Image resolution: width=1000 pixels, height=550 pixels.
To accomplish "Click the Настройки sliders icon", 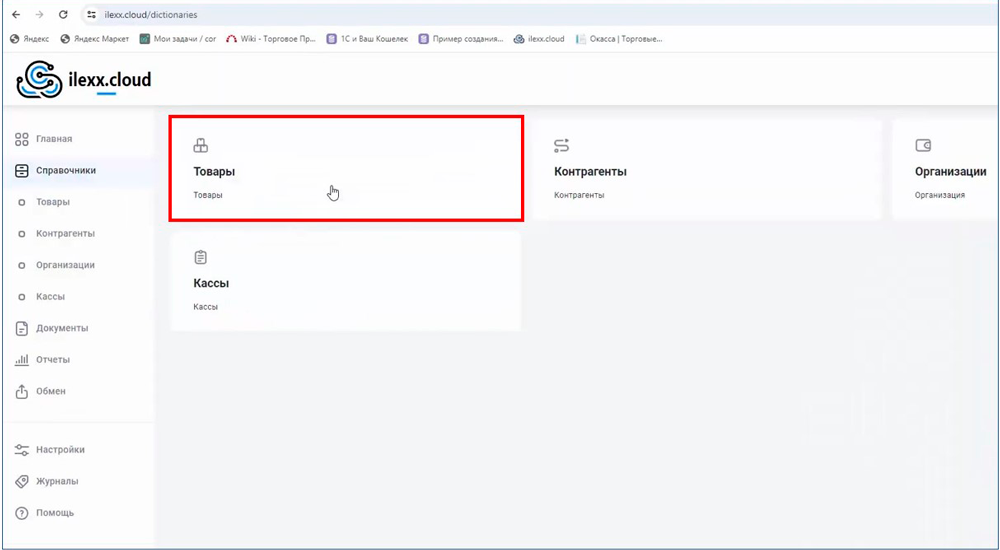I will (22, 450).
